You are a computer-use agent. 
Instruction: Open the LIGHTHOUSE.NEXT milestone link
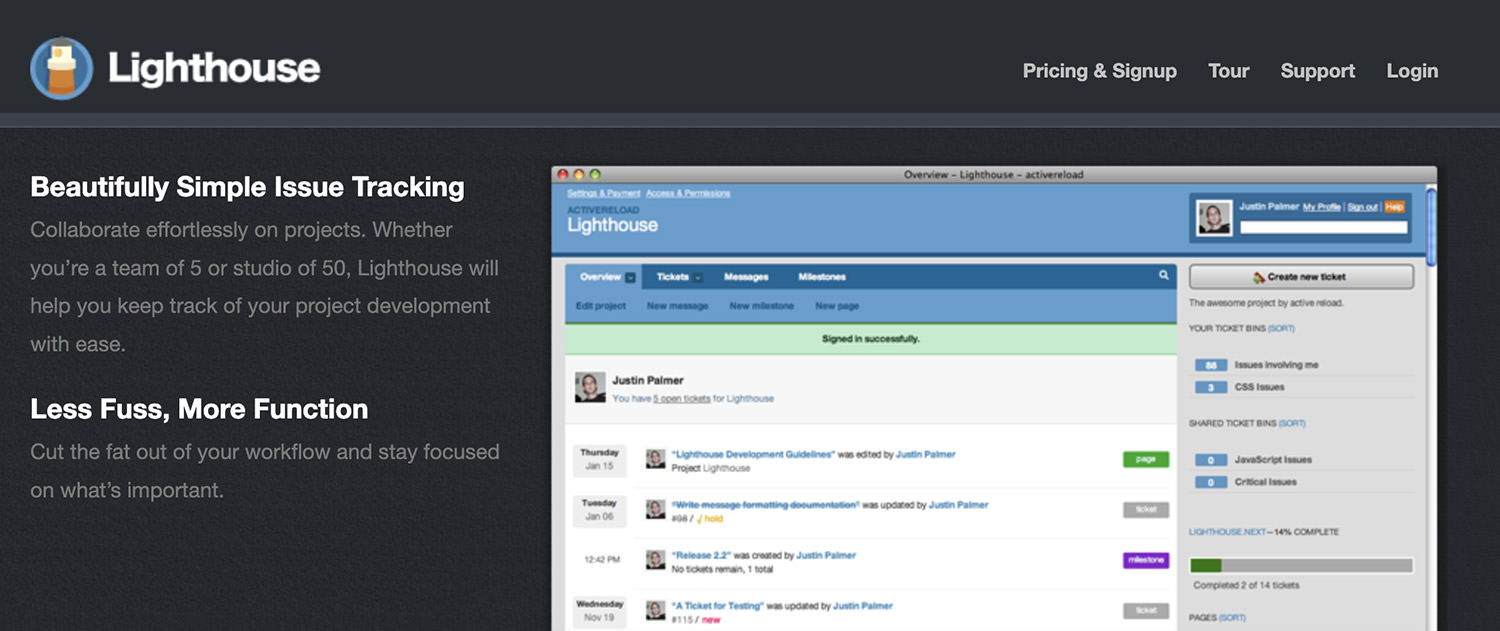coord(1227,532)
